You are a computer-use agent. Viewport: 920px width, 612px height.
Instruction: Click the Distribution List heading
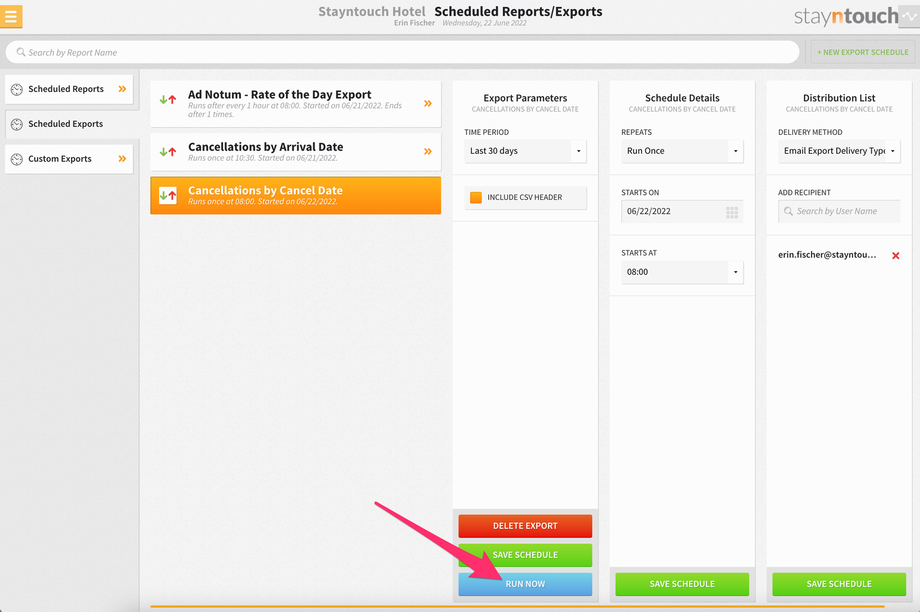click(x=839, y=98)
